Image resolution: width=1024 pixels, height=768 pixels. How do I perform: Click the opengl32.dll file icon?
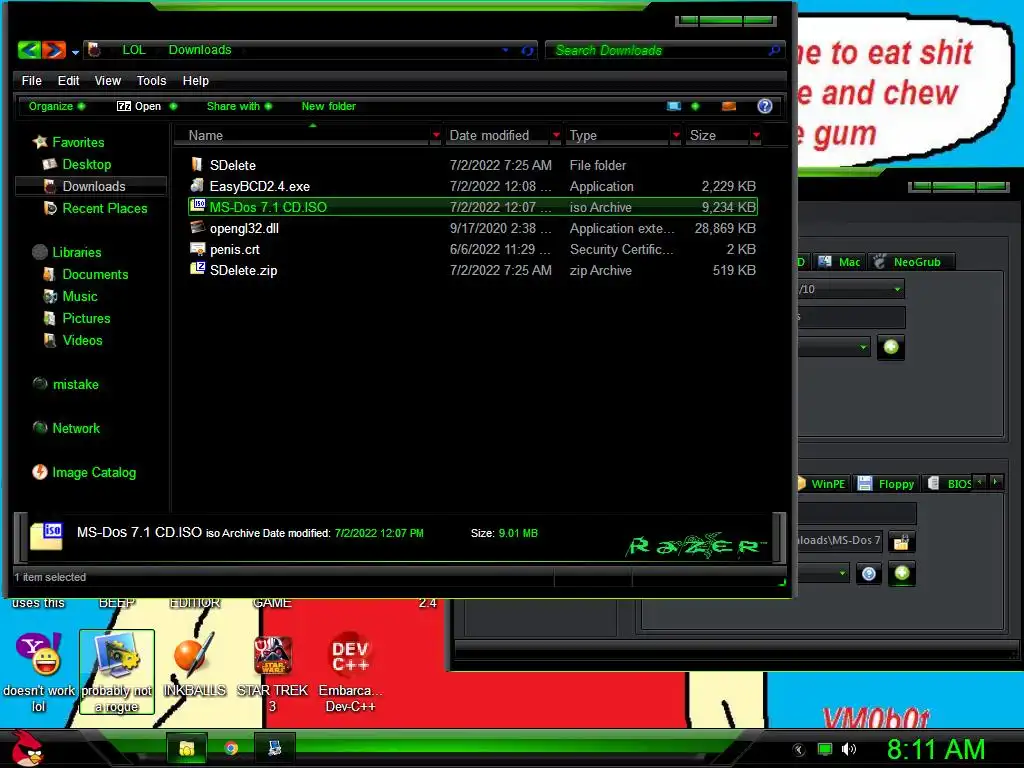pos(197,227)
